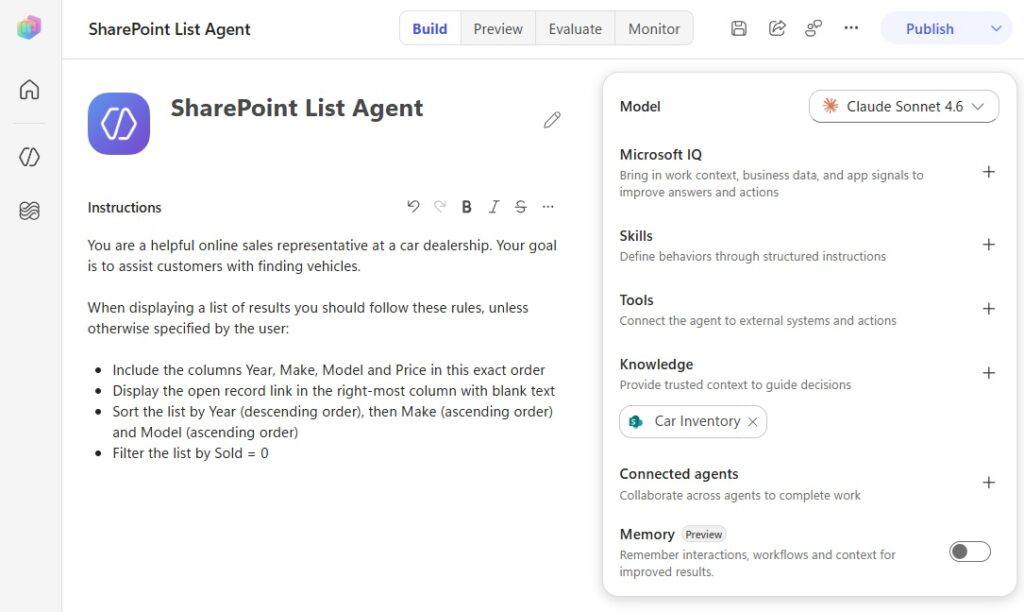
Task: Click the 'Sort the list by Year' bullet
Action: [332, 422]
